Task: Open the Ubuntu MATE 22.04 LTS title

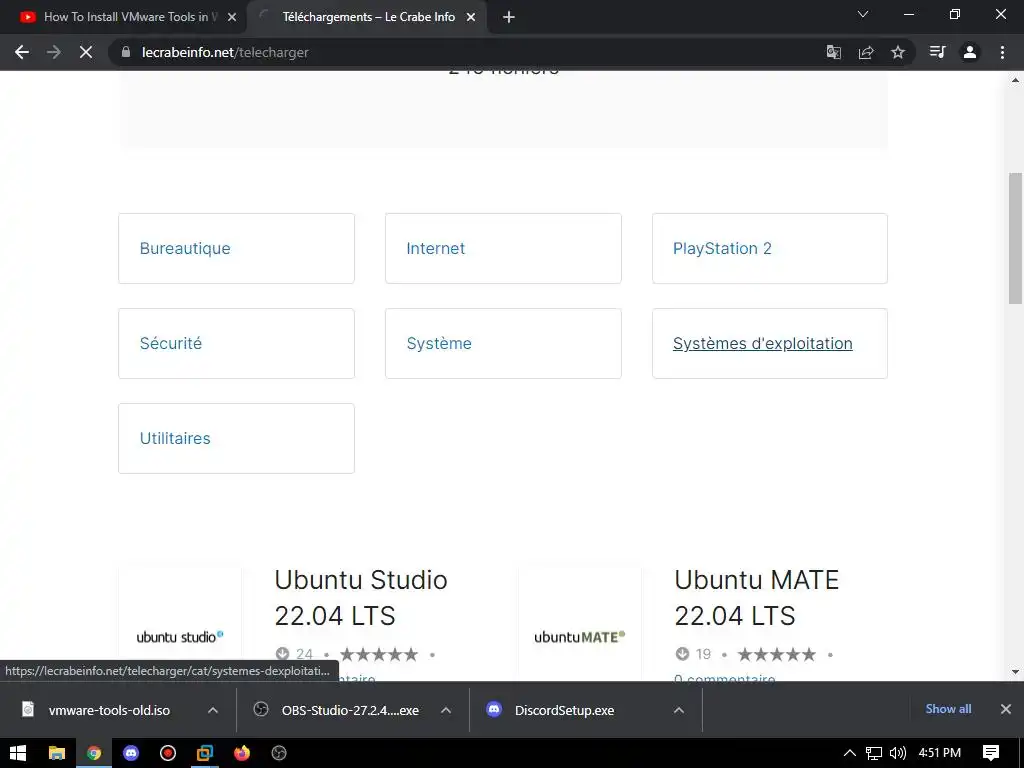Action: (756, 598)
